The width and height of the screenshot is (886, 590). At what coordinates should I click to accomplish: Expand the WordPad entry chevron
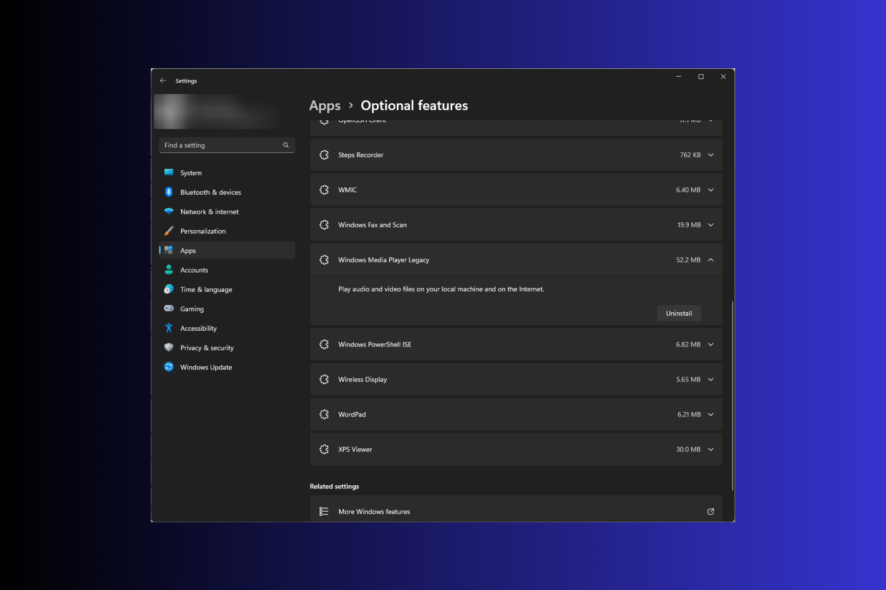[x=711, y=414]
